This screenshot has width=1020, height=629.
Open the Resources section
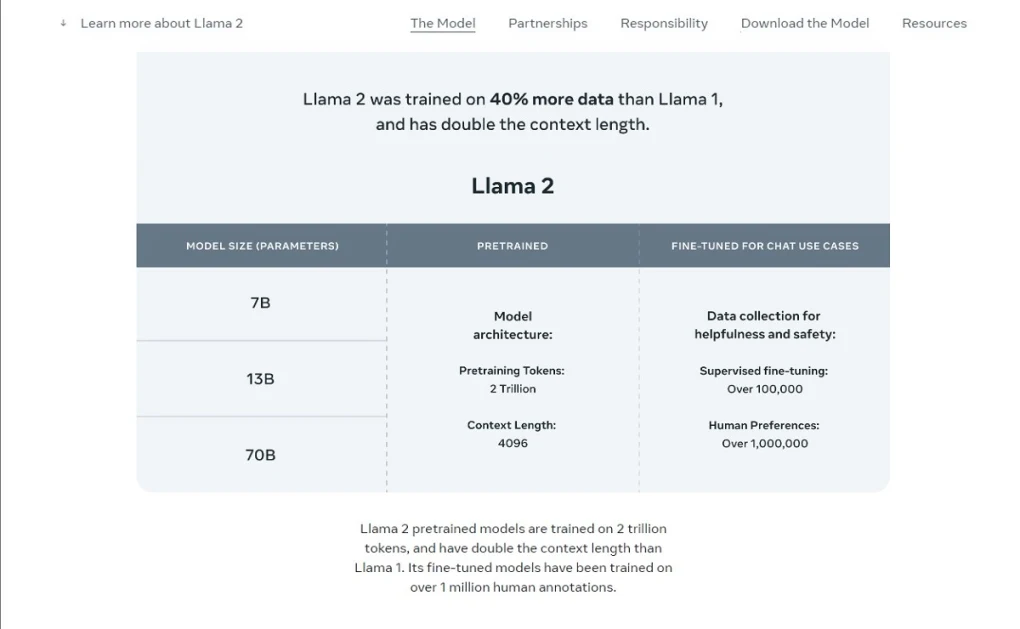(933, 22)
